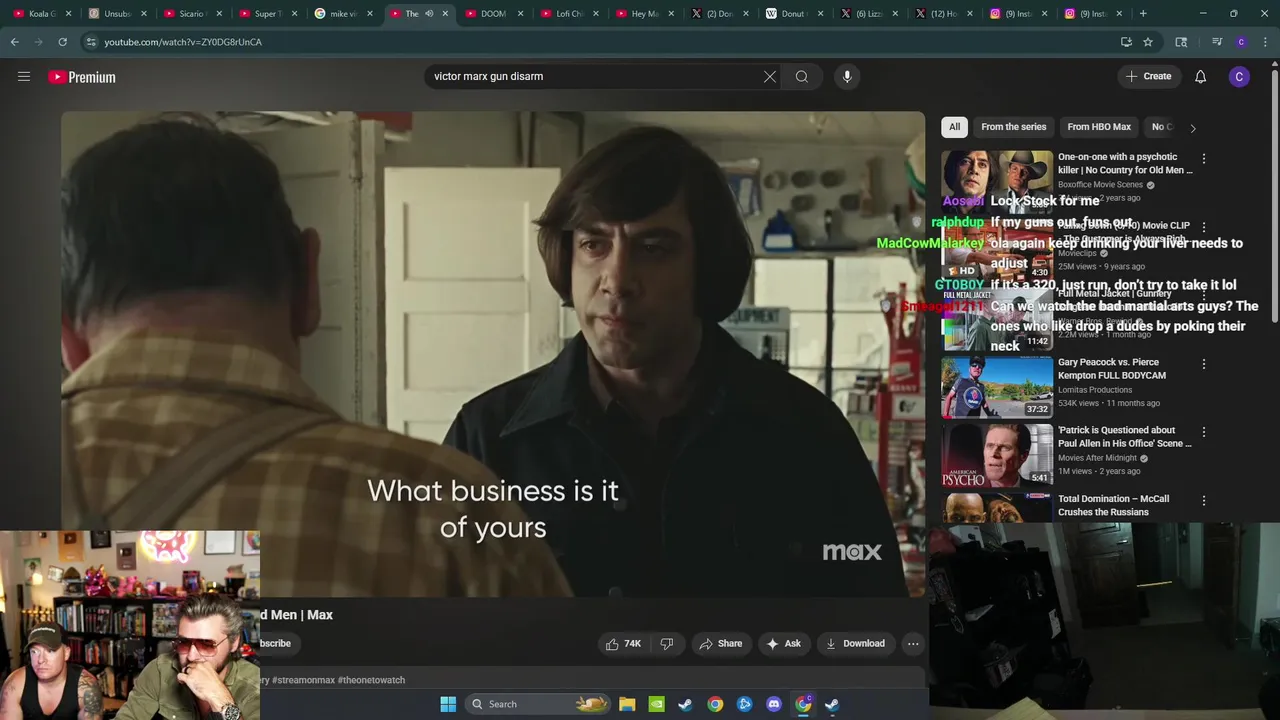1280x720 pixels.
Task: View site information icon in address bar
Action: click(91, 42)
